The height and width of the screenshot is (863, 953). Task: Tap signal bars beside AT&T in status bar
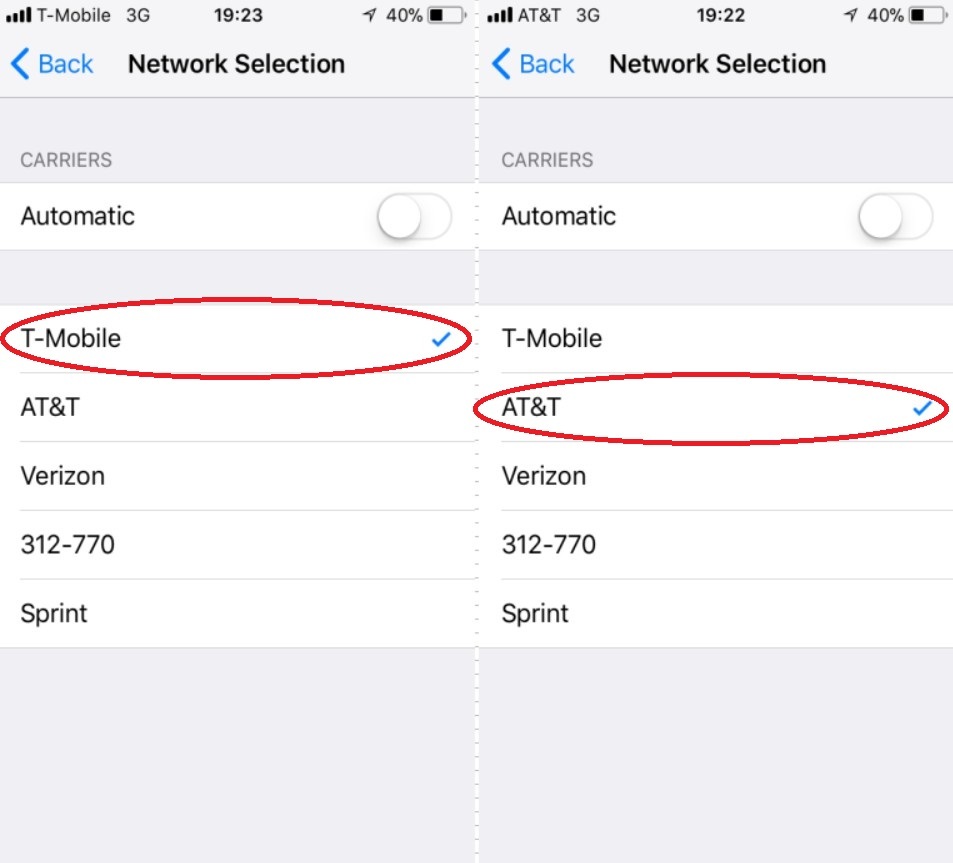coord(500,17)
